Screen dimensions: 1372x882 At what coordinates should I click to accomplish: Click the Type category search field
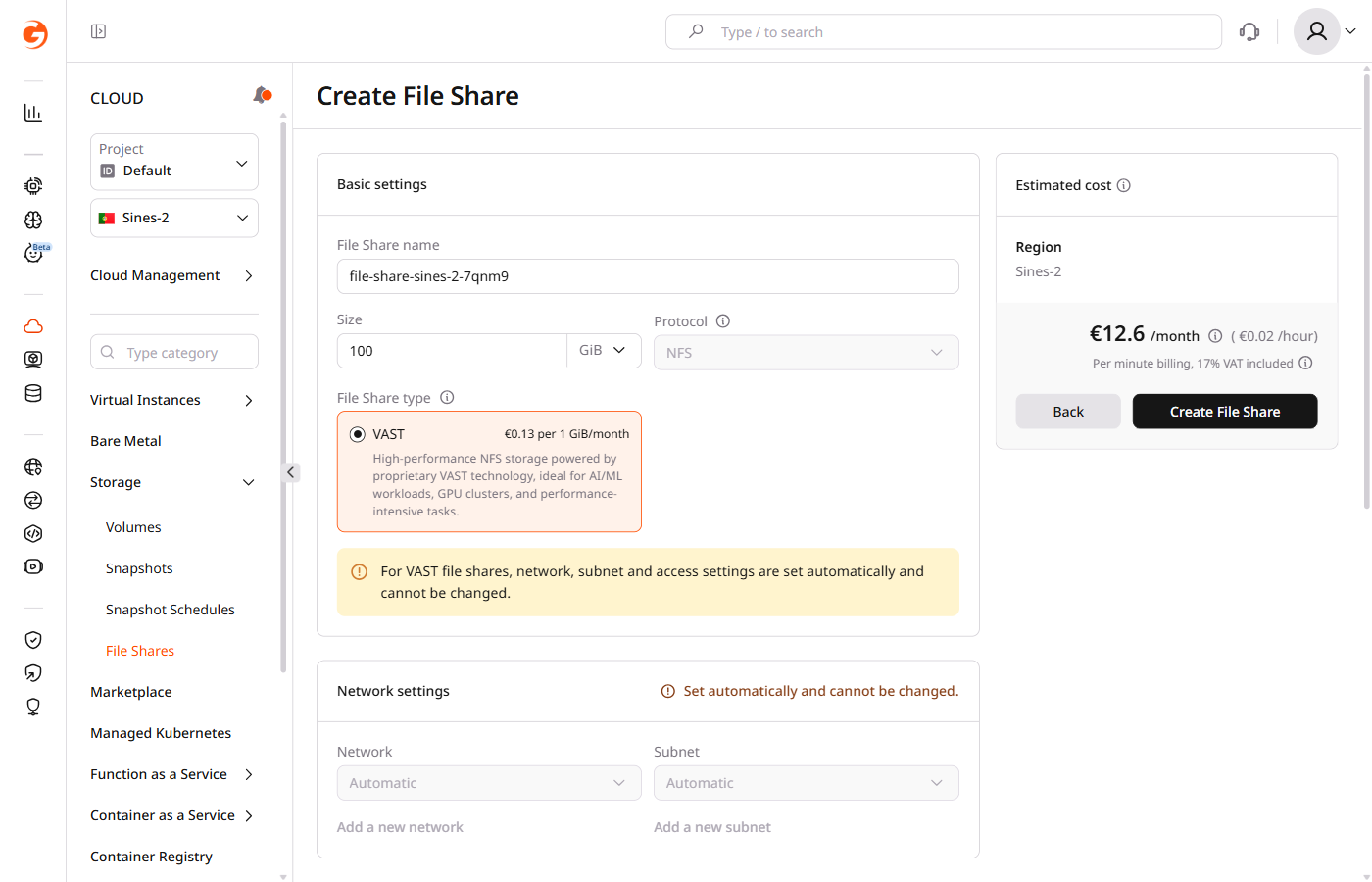(174, 352)
